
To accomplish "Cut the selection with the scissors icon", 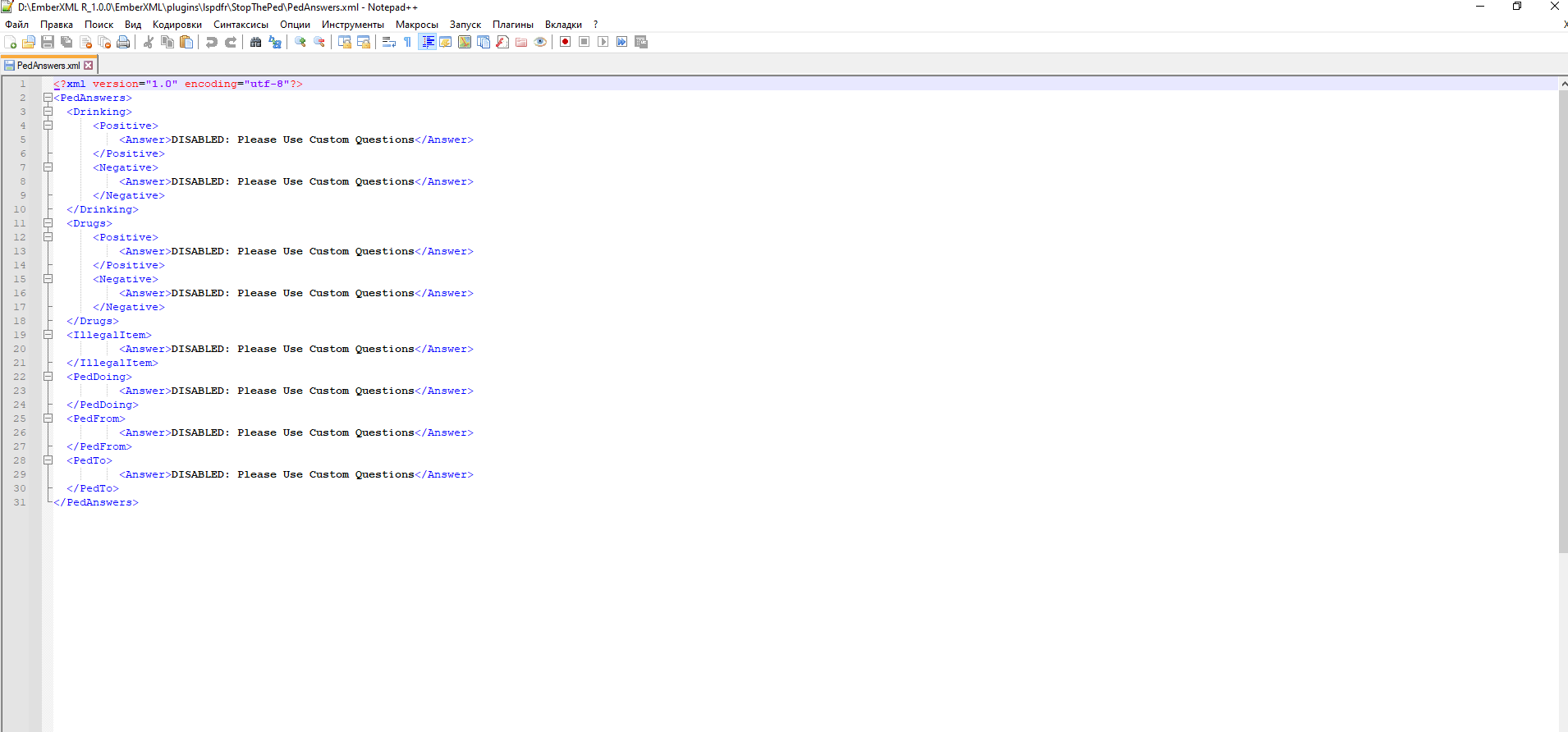I will [x=149, y=42].
